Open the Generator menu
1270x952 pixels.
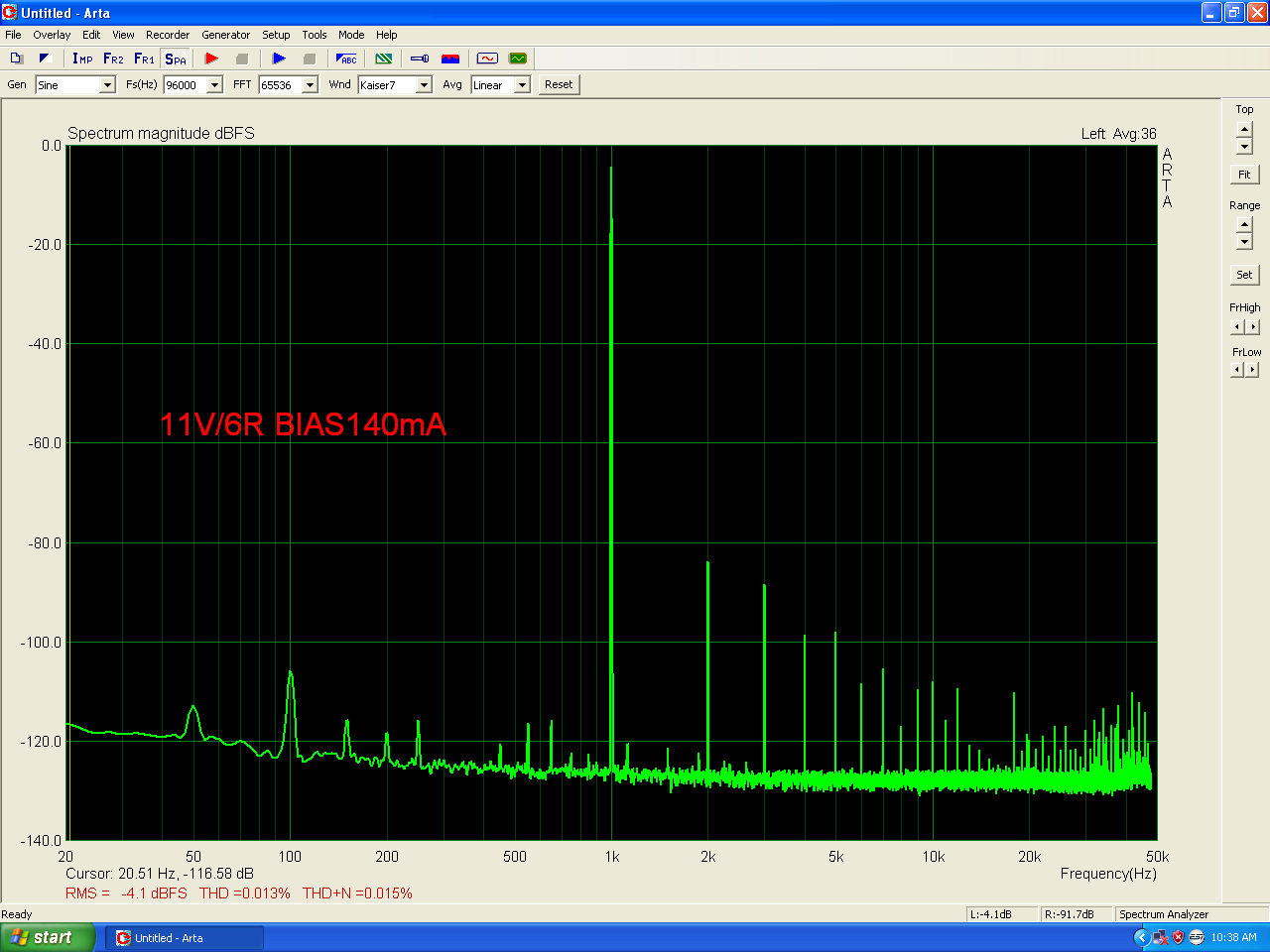click(226, 35)
